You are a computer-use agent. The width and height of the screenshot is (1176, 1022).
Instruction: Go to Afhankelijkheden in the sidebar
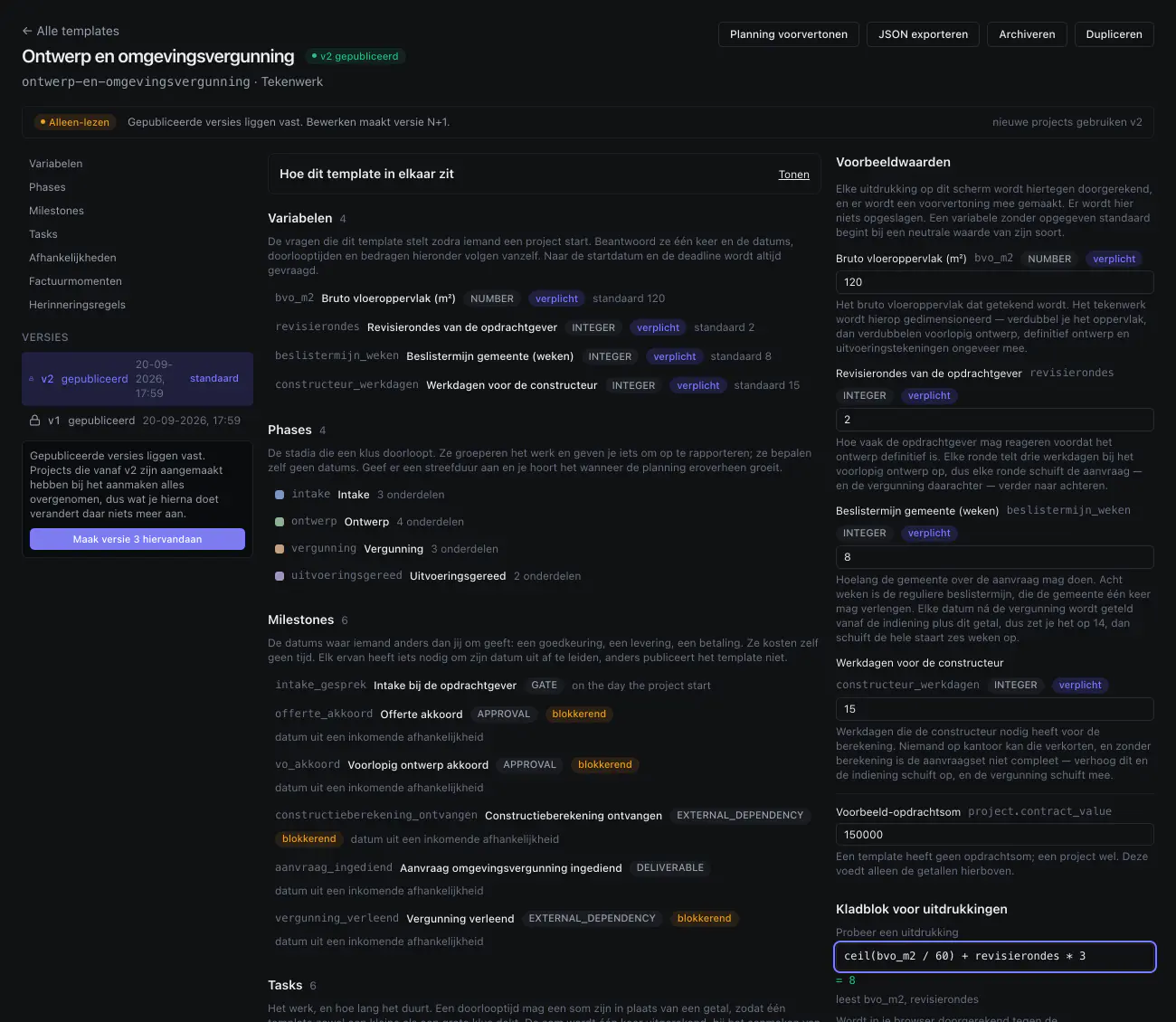tap(72, 258)
